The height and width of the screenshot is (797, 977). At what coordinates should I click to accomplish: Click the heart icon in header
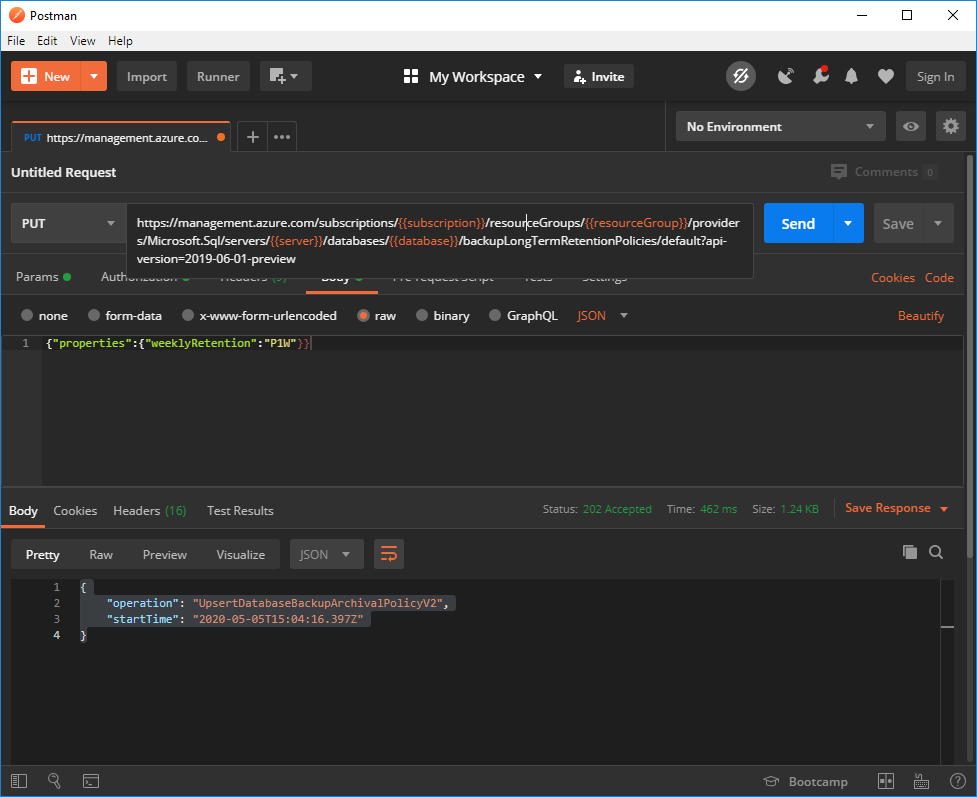(885, 76)
